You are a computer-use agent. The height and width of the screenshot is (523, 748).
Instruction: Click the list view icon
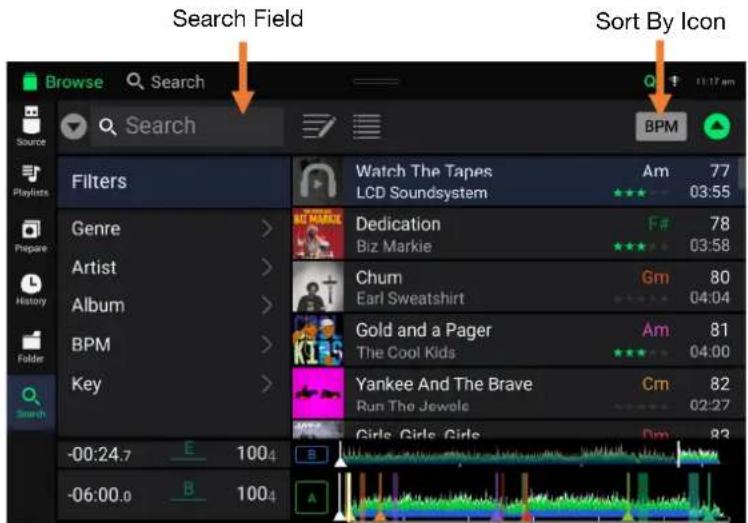367,126
